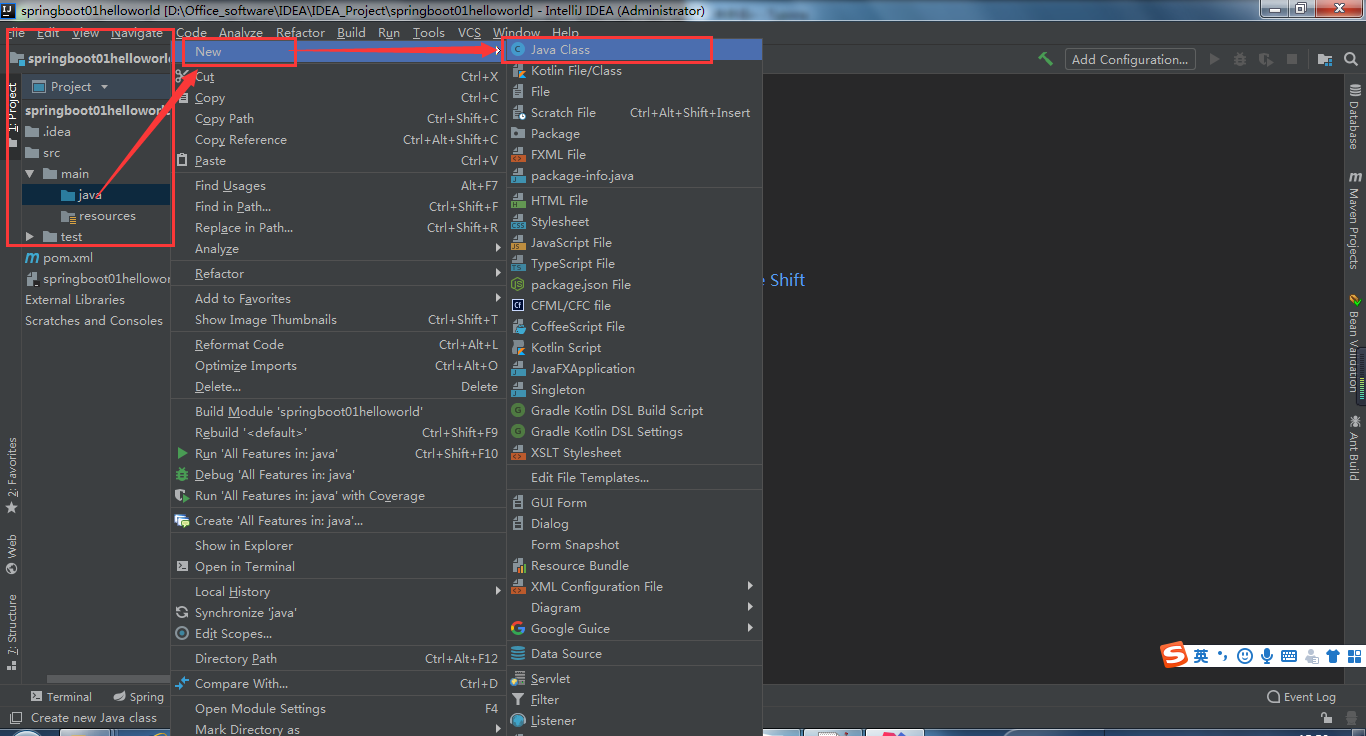Click the Sogou user account icon
1366x736 pixels.
tap(1311, 656)
